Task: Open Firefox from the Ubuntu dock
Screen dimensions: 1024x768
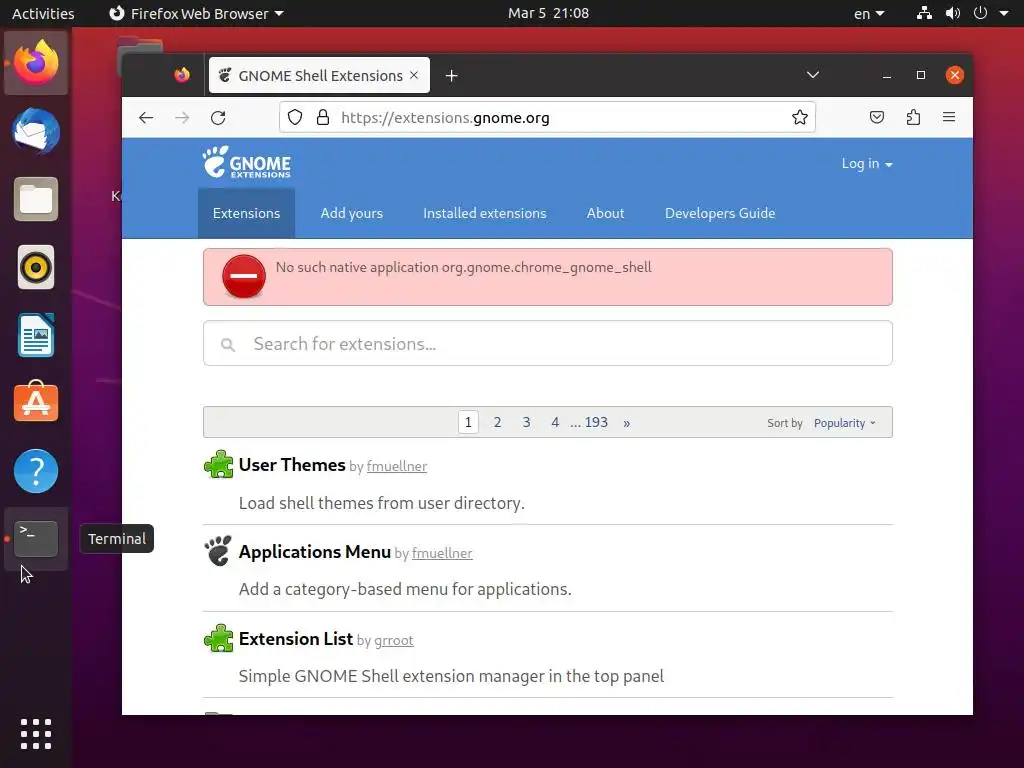Action: pyautogui.click(x=36, y=63)
